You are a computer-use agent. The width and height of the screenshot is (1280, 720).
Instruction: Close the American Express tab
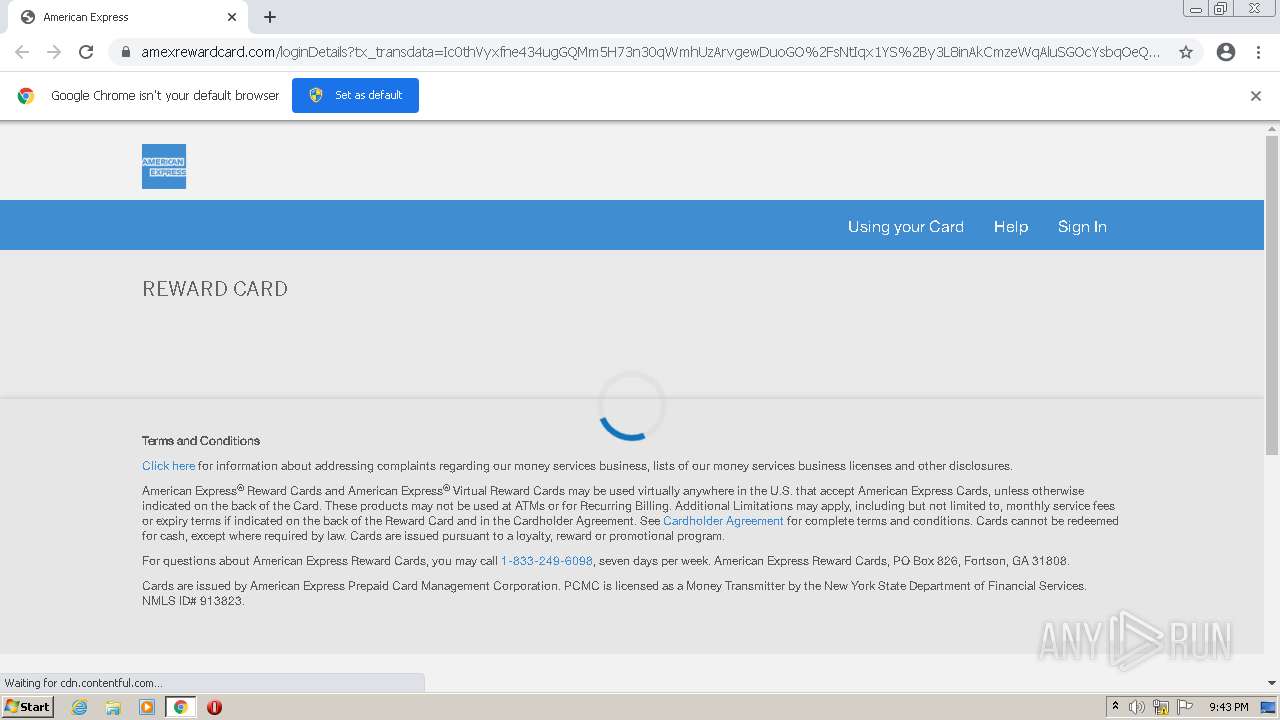pyautogui.click(x=232, y=17)
